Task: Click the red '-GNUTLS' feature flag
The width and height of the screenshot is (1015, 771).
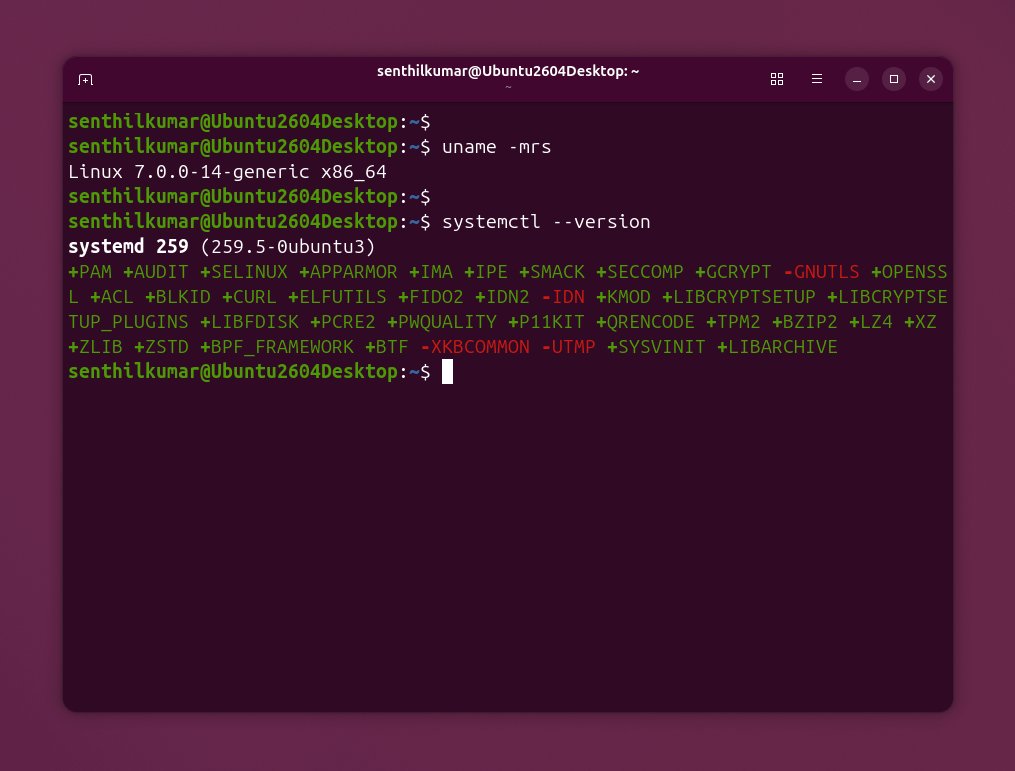Action: (822, 272)
